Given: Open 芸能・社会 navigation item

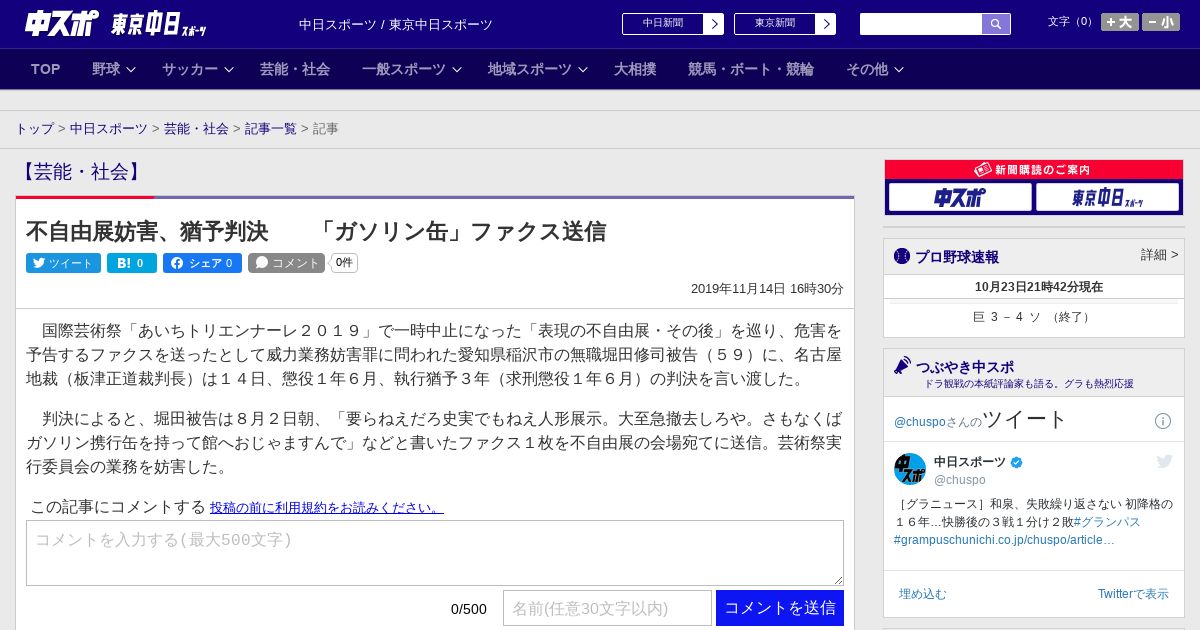Looking at the screenshot, I should pos(295,69).
